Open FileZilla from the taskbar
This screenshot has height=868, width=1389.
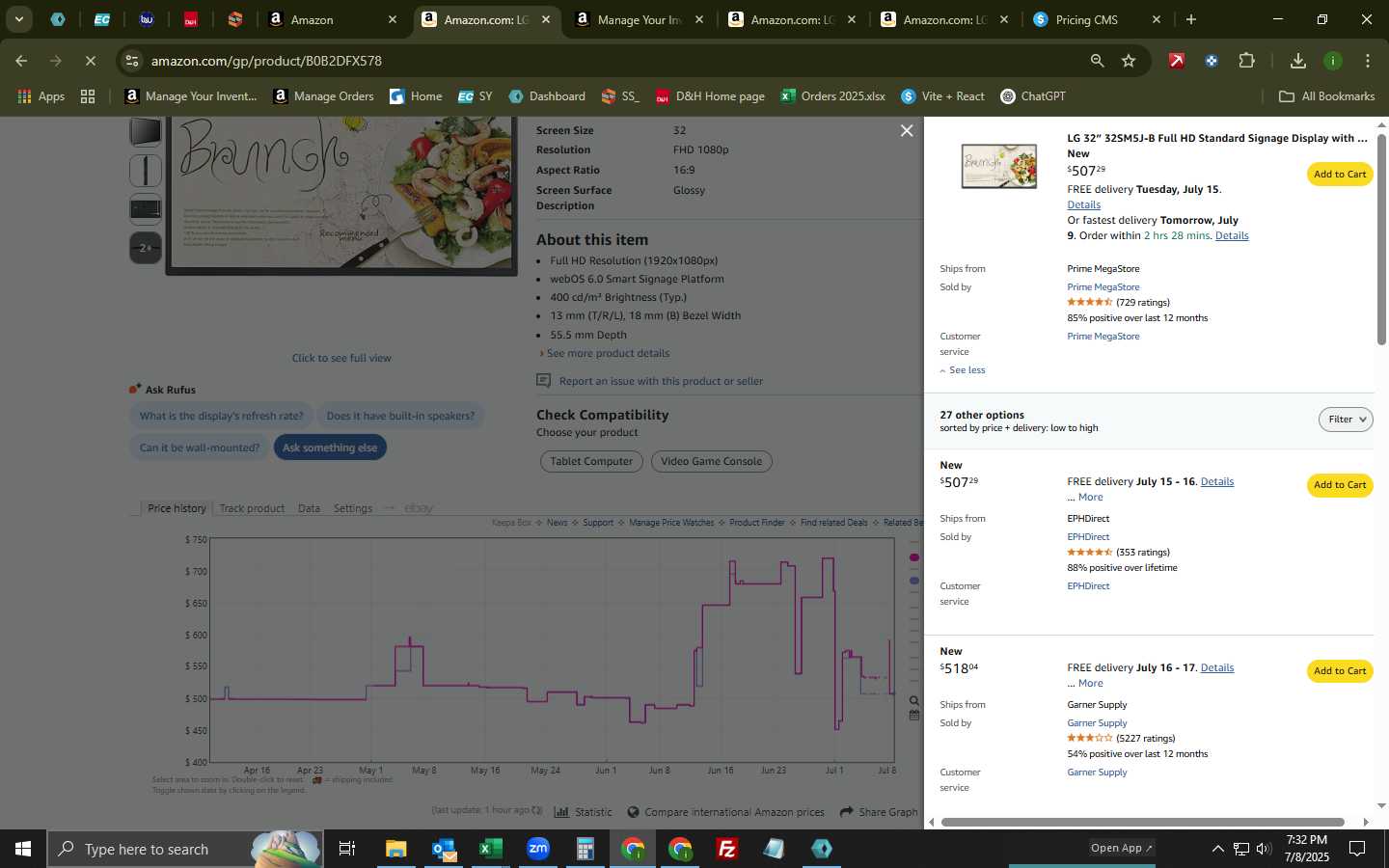tap(727, 849)
